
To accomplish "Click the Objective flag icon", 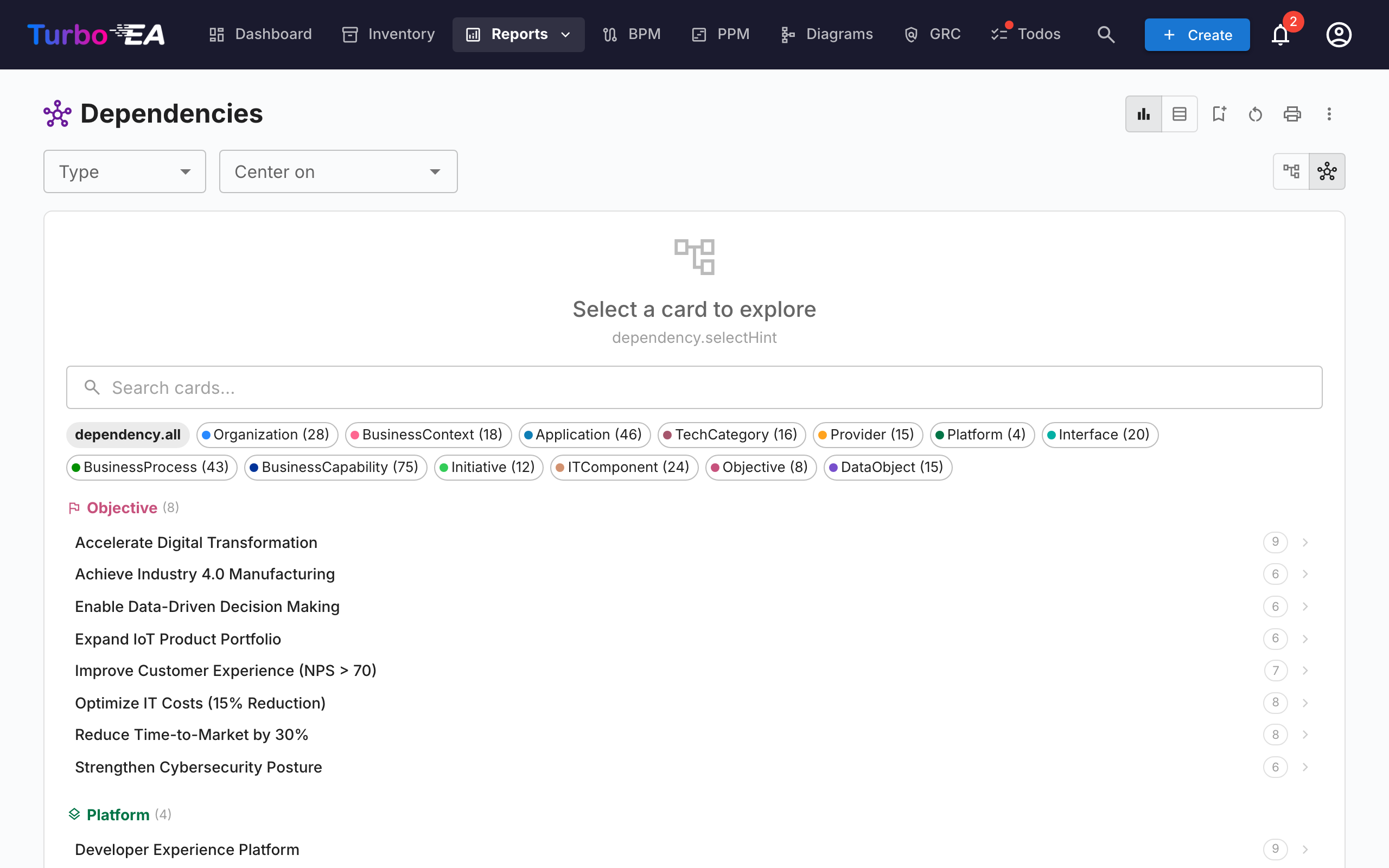I will tap(74, 508).
